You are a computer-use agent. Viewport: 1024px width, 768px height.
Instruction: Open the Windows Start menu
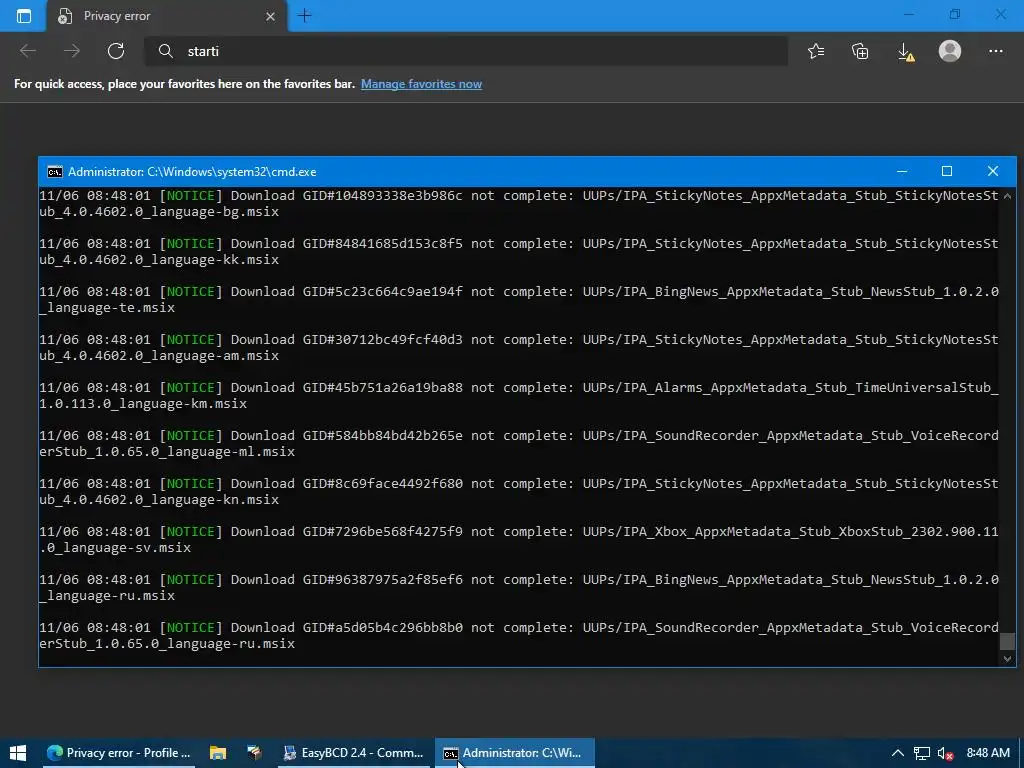pos(18,753)
